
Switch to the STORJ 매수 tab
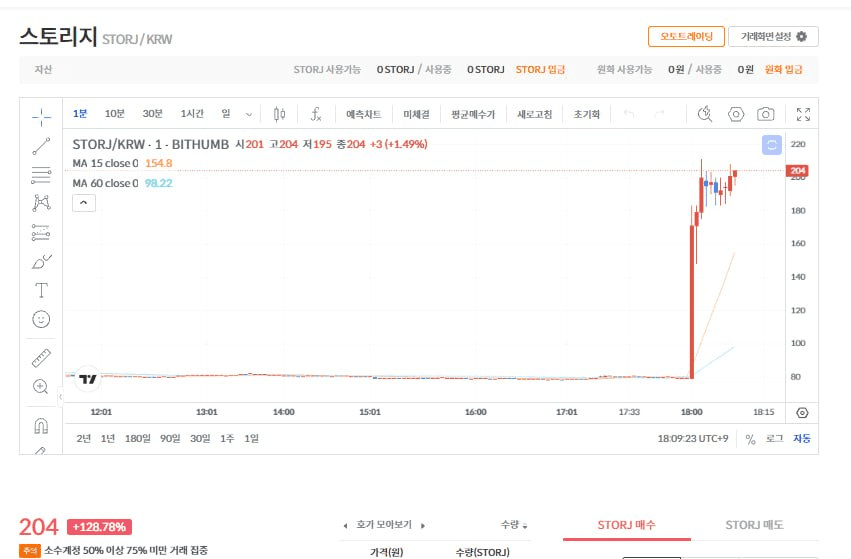coord(626,525)
